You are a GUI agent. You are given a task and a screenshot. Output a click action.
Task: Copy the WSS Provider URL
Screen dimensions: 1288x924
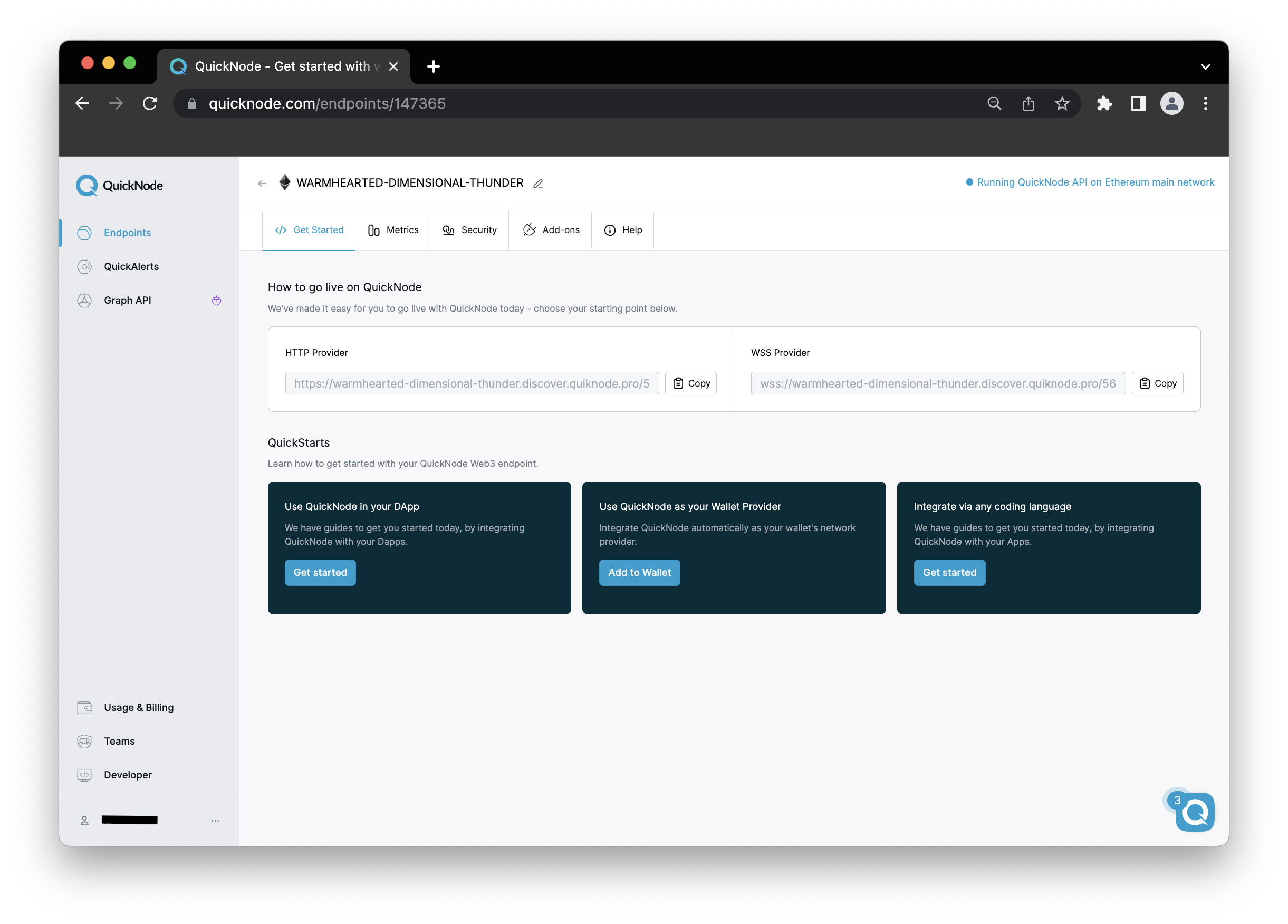pyautogui.click(x=1157, y=383)
